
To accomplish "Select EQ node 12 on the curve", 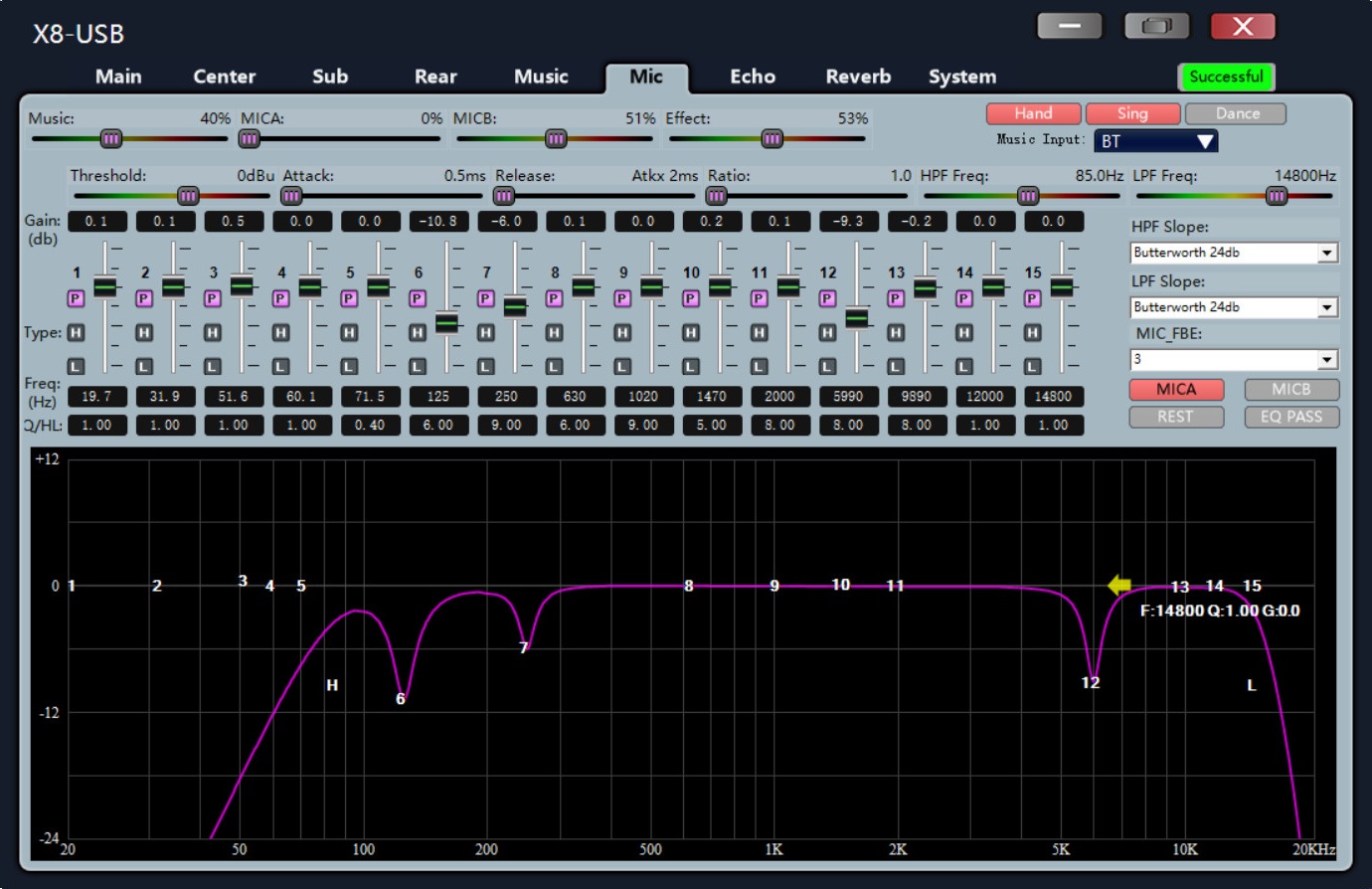I will 1091,682.
